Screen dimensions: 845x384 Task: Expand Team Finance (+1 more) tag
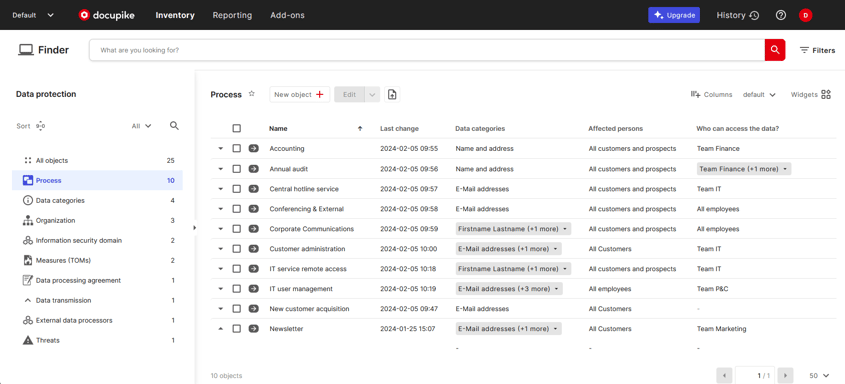[744, 169]
